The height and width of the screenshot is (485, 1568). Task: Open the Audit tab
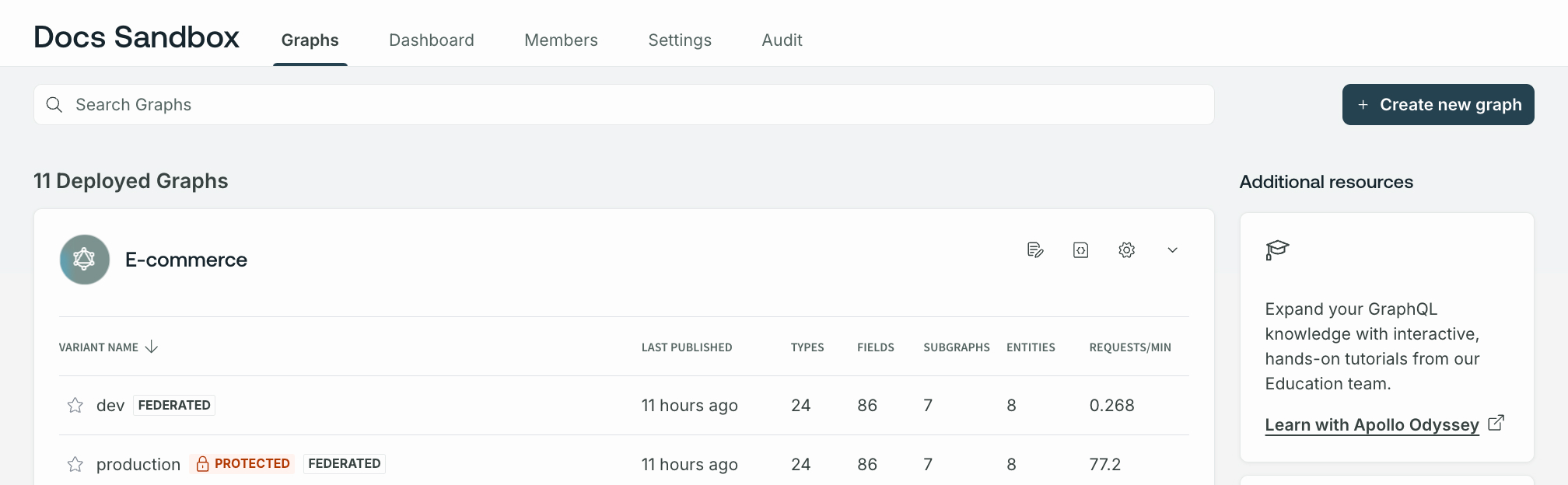pyautogui.click(x=782, y=40)
